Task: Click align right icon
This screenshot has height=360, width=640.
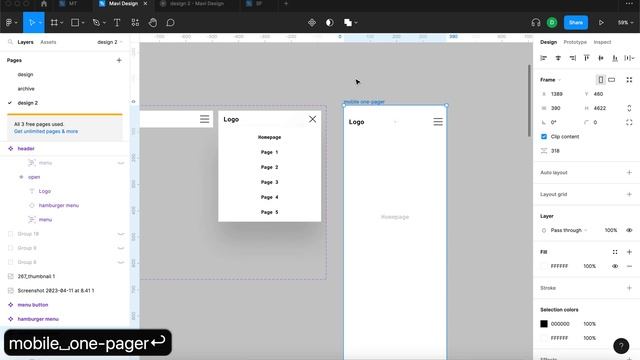Action: [x=573, y=58]
